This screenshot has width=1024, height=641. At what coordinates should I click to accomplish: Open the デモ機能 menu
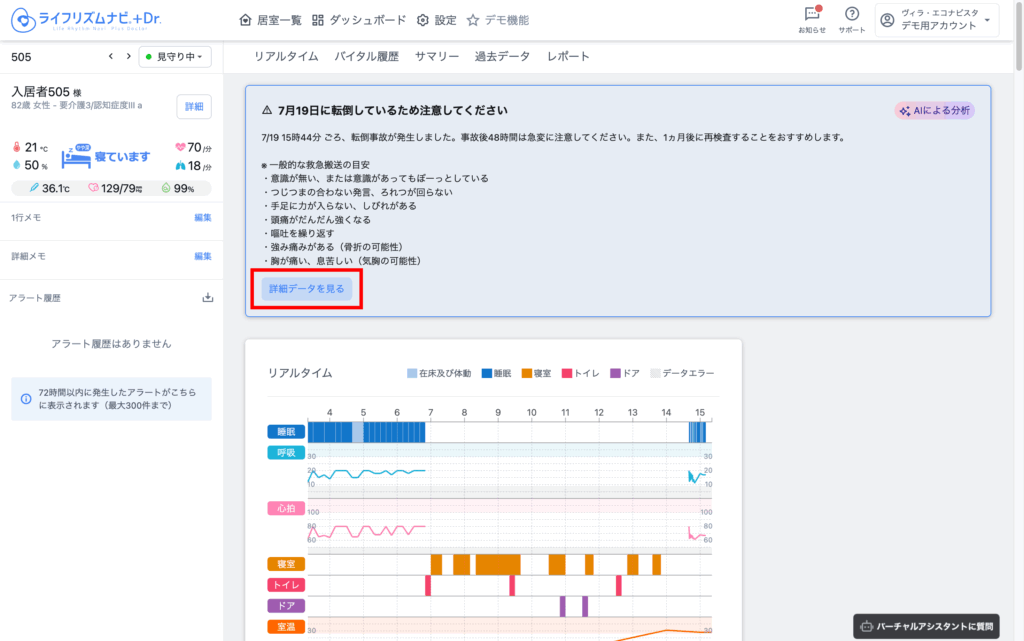point(498,20)
